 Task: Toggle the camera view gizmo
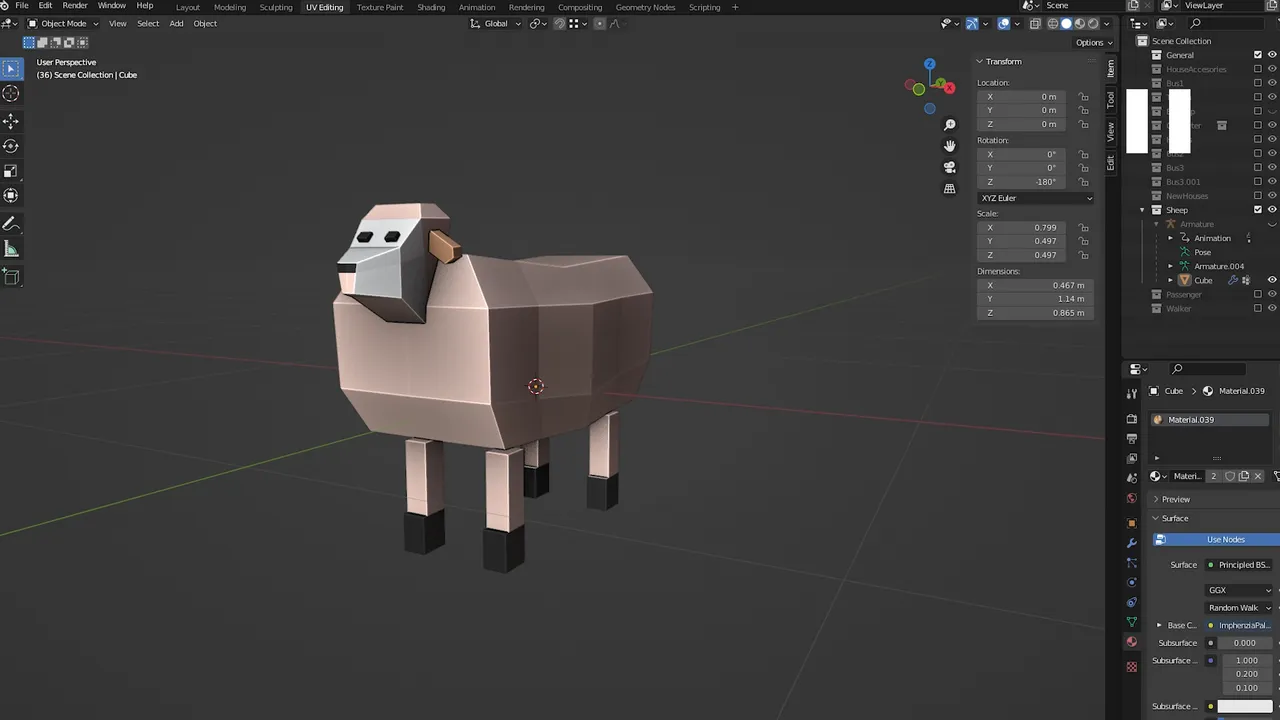950,167
